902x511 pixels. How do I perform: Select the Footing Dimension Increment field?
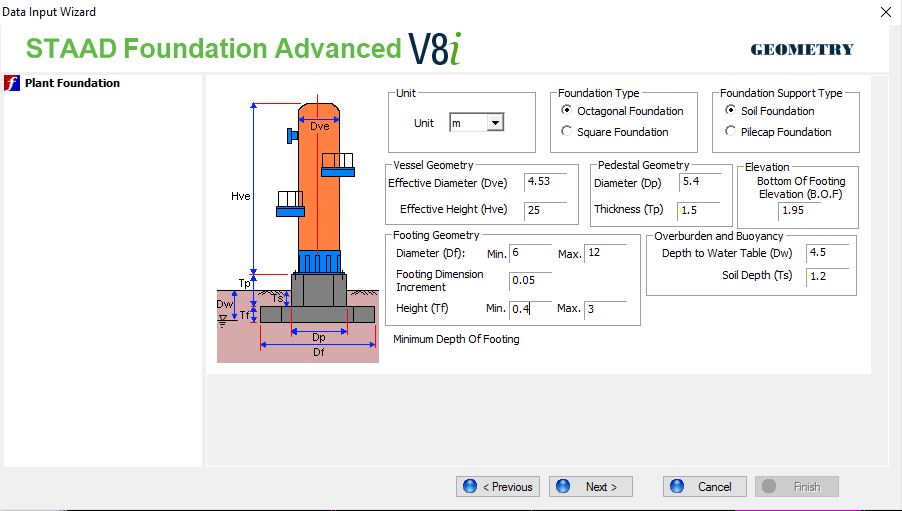point(529,280)
